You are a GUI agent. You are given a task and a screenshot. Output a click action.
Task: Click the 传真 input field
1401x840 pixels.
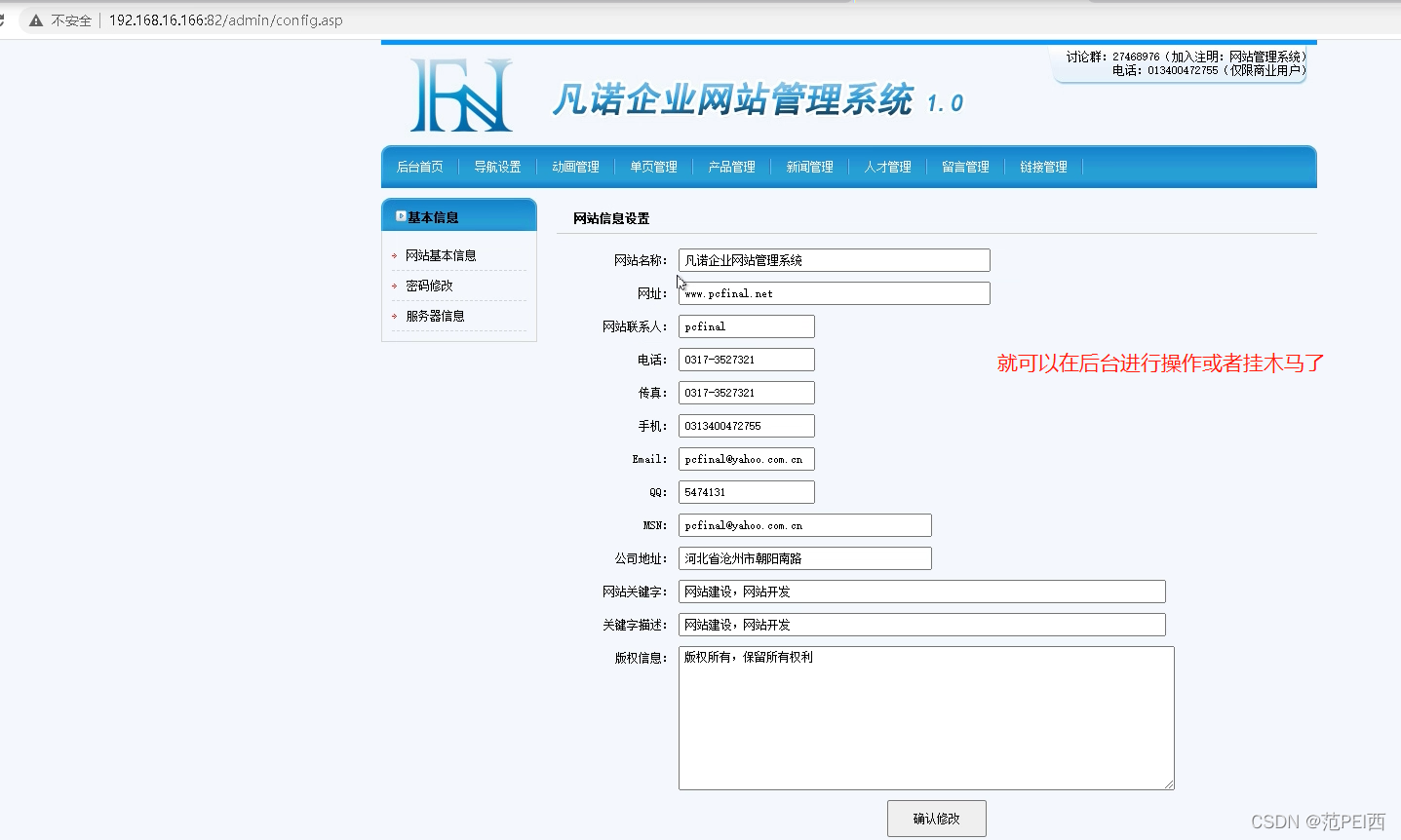pyautogui.click(x=747, y=393)
